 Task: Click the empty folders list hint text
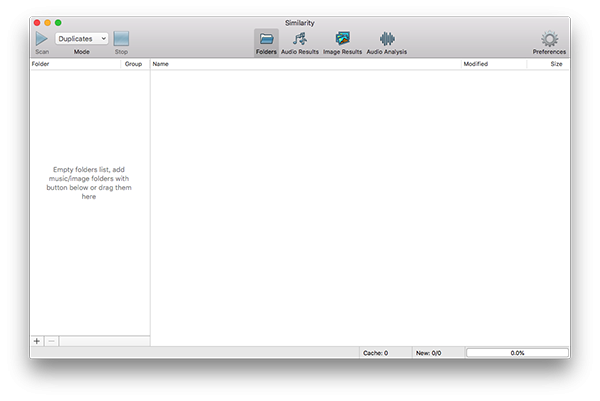coord(89,183)
